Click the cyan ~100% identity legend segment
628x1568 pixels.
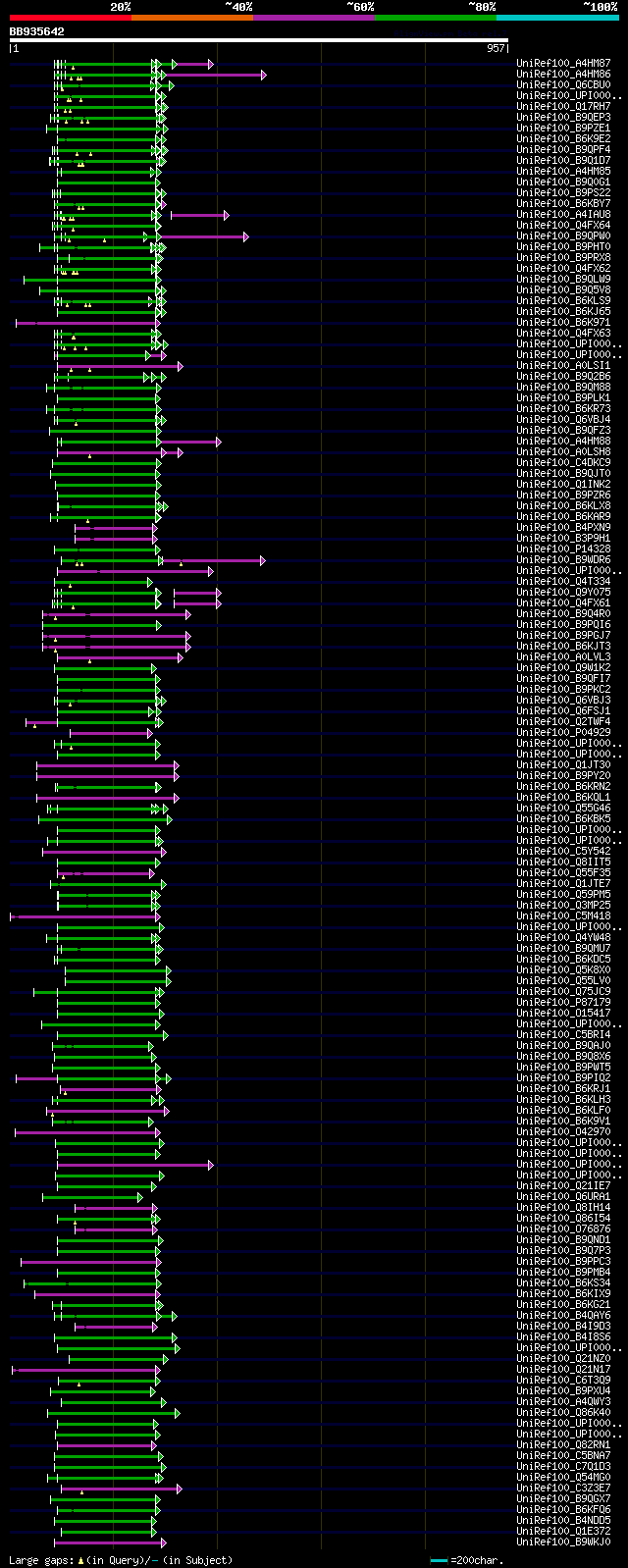click(557, 17)
